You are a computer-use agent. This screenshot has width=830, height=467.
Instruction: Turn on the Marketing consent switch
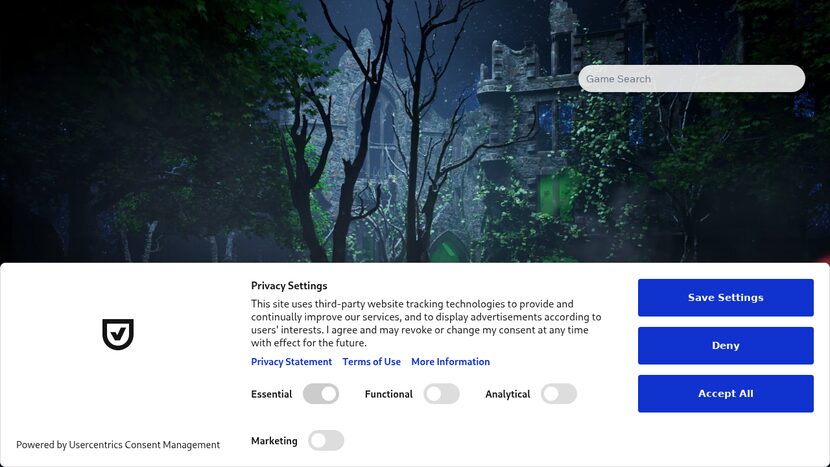point(326,441)
